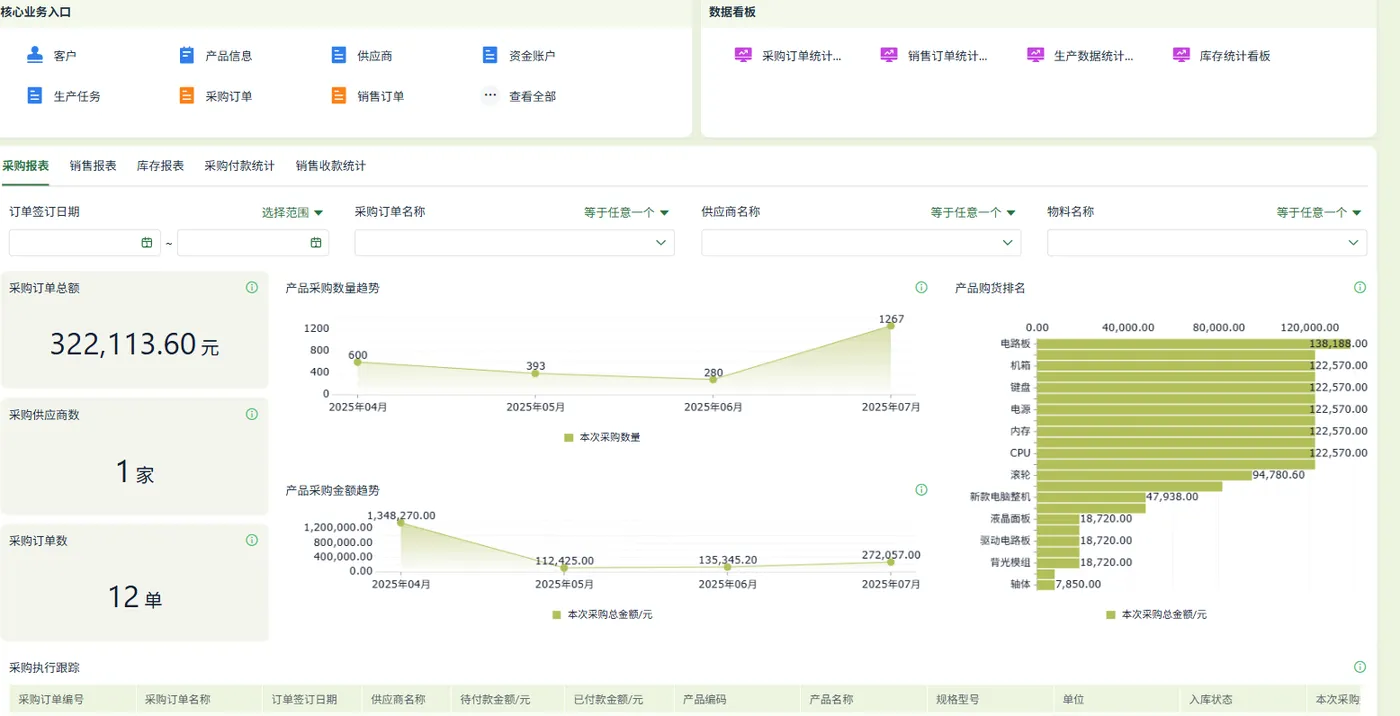Viewport: 1400px width, 716px height.
Task: Open the 选择范围 date range dropdown
Action: tap(293, 212)
